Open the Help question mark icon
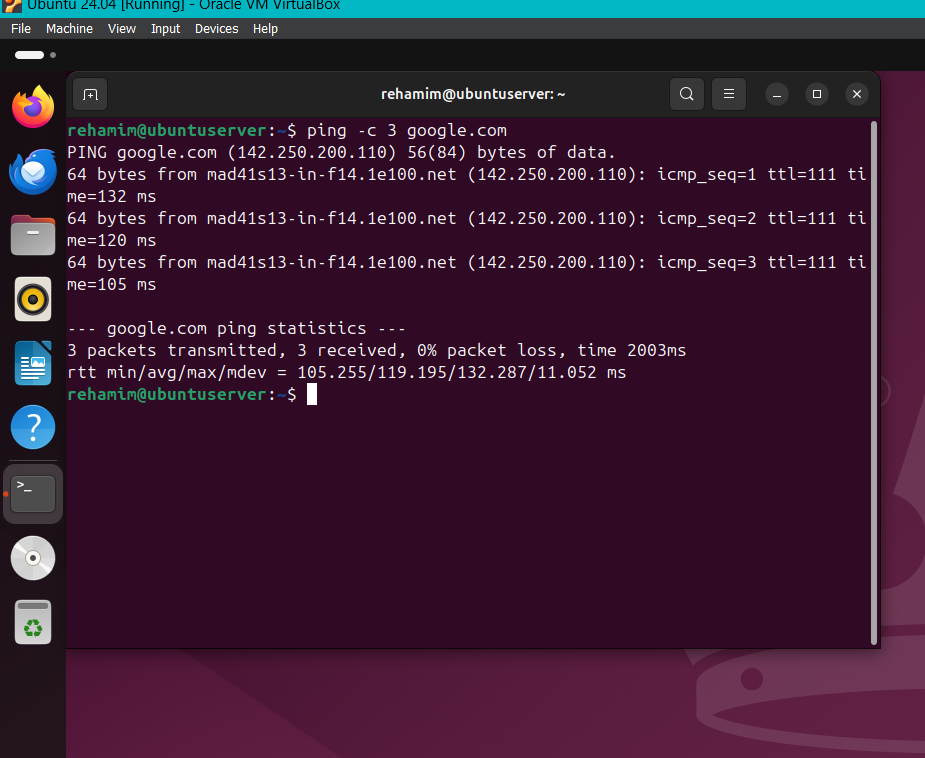The height and width of the screenshot is (758, 925). point(33,426)
